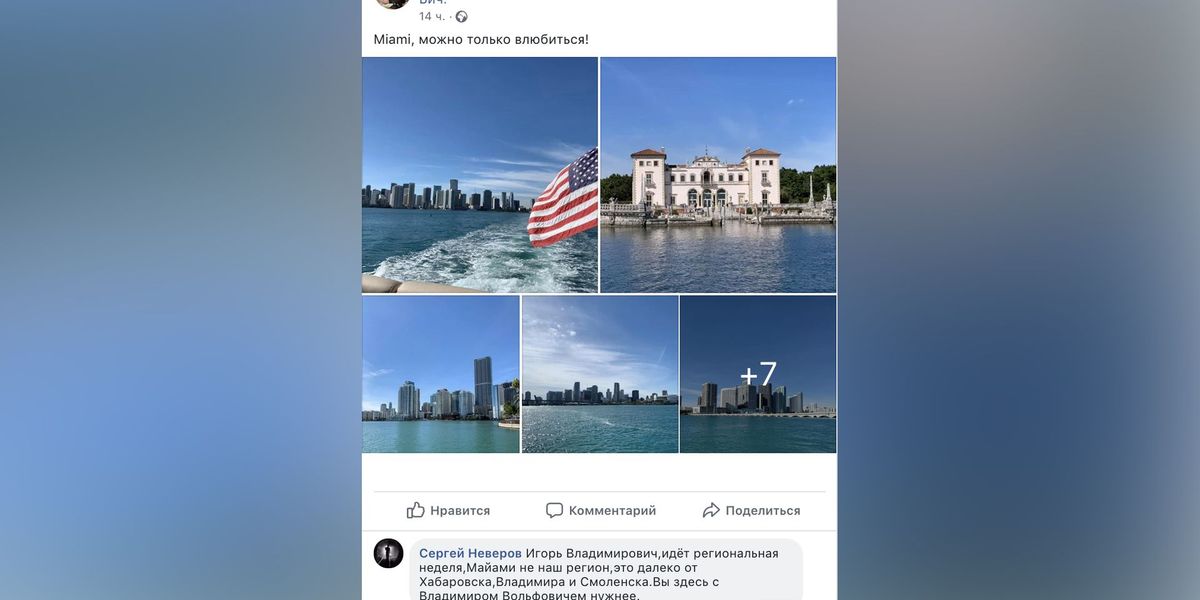Click the Miami post caption text

pos(481,39)
